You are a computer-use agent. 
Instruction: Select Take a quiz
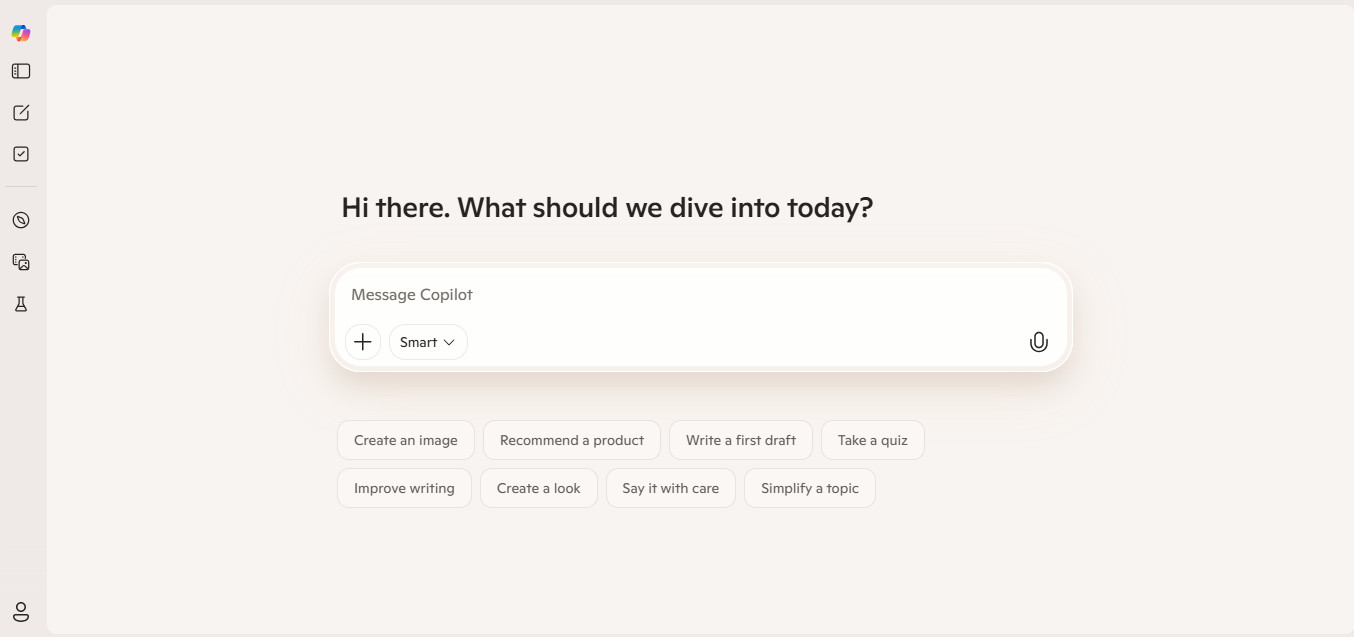pos(872,440)
